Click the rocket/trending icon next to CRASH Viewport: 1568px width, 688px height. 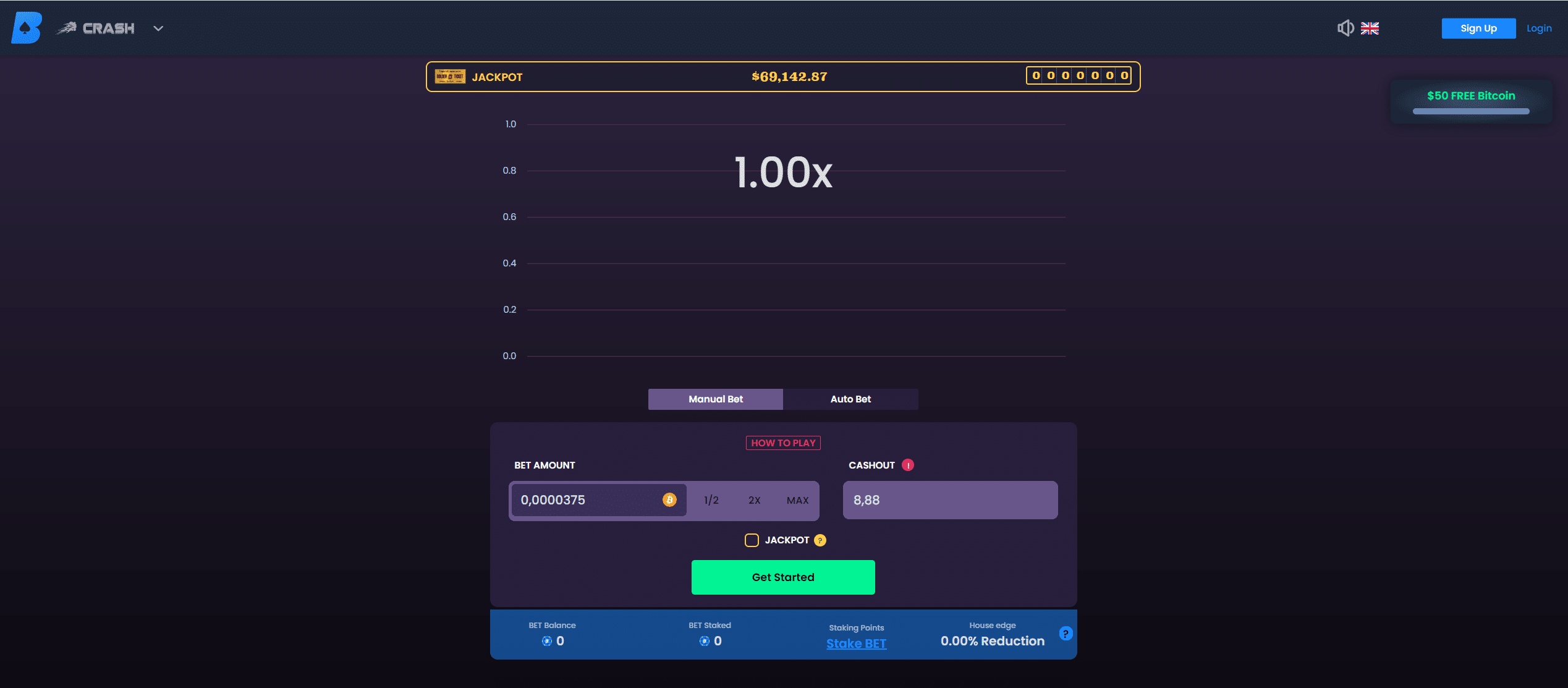69,27
